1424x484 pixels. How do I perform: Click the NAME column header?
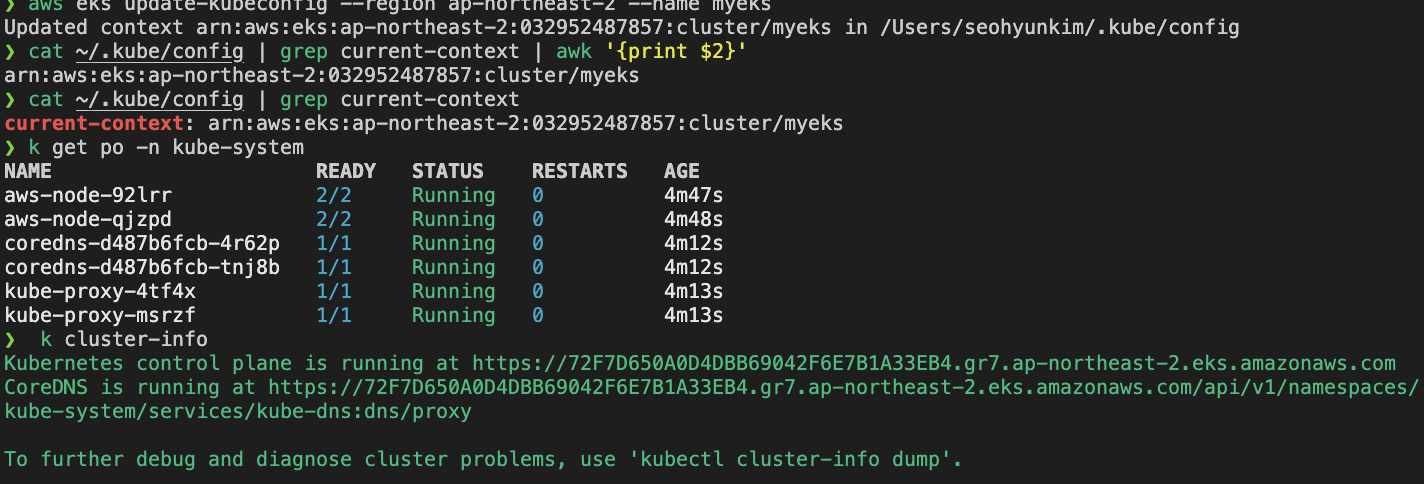tap(28, 171)
